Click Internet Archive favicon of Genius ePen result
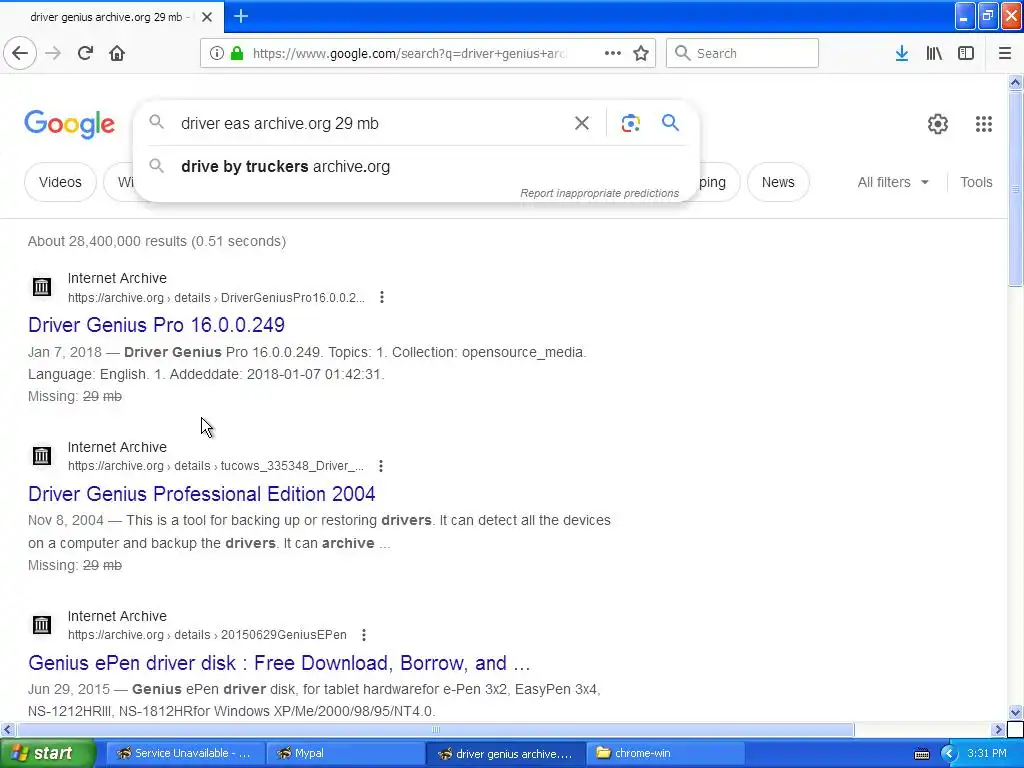1024x768 pixels. pos(42,625)
